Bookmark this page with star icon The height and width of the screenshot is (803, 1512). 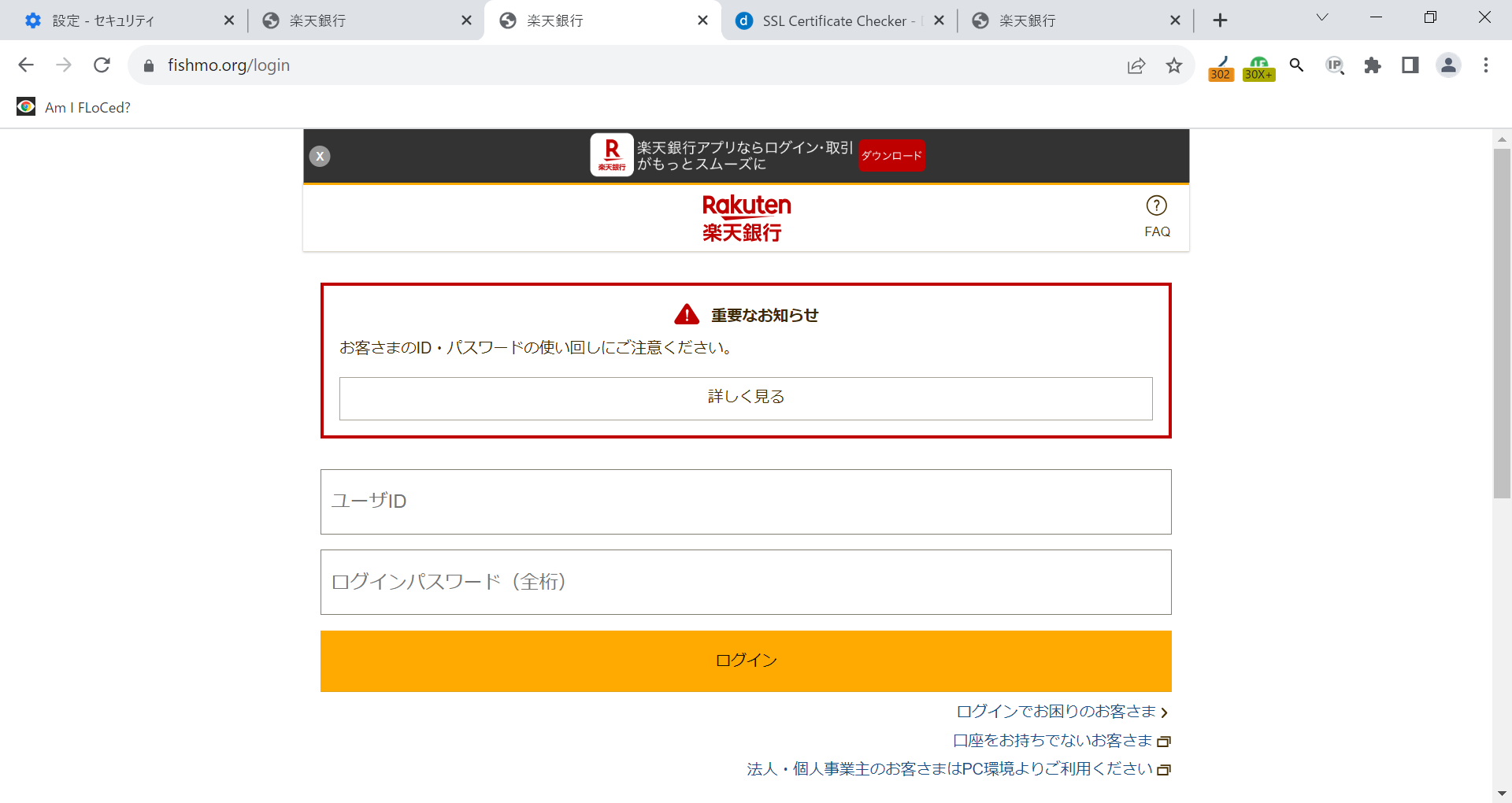[x=1174, y=65]
